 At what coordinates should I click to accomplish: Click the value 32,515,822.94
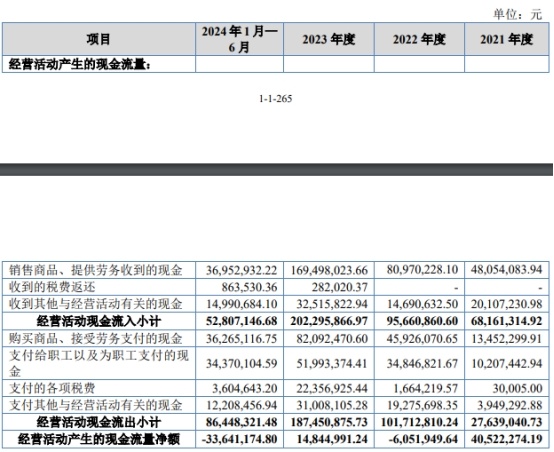(x=332, y=304)
